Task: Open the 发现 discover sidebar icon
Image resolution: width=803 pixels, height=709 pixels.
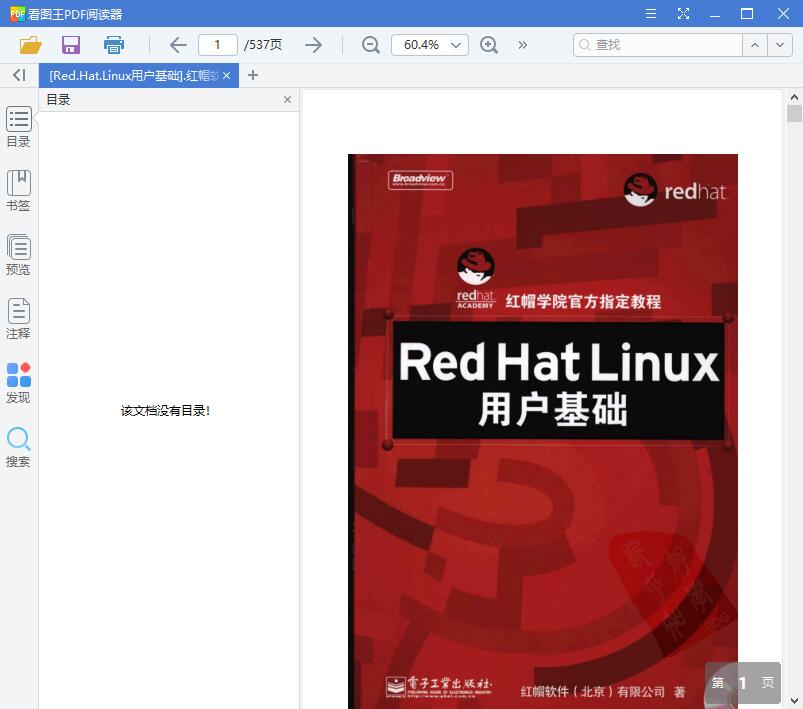Action: click(18, 383)
